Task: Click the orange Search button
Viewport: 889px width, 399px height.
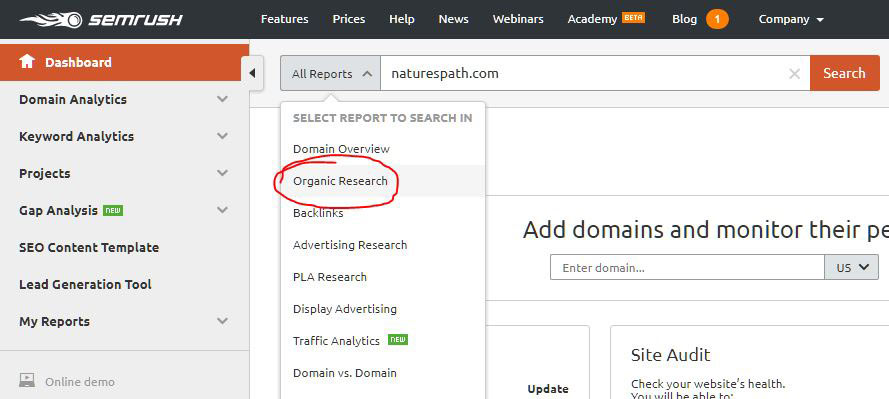Action: (x=844, y=73)
